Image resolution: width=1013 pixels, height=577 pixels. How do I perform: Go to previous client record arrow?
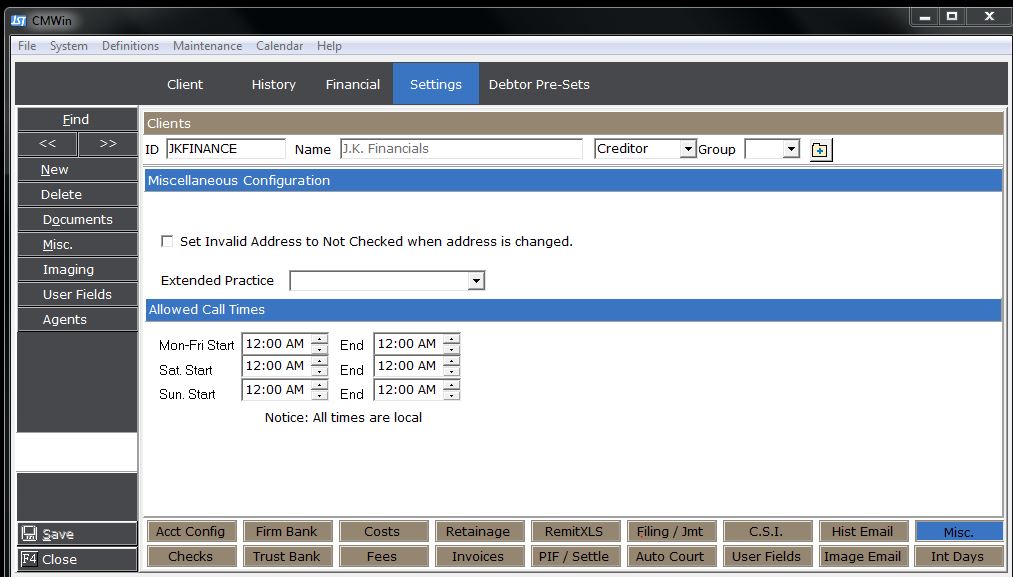pyautogui.click(x=47, y=144)
